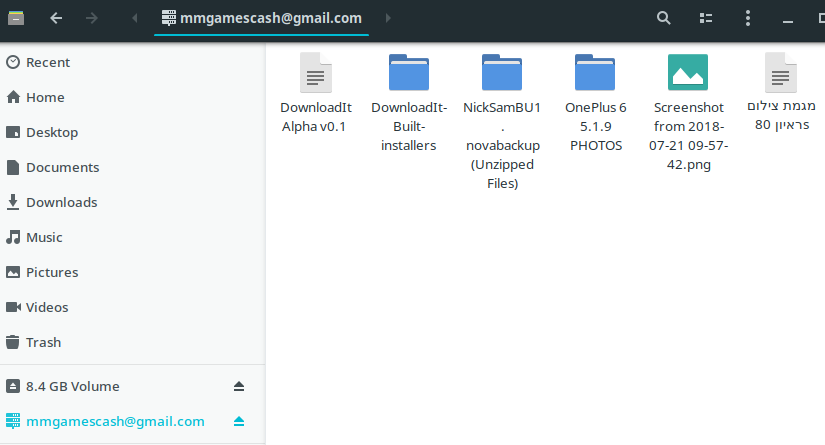This screenshot has height=445, width=825.
Task: Show previous path segment with left triangle
Action: (x=135, y=18)
